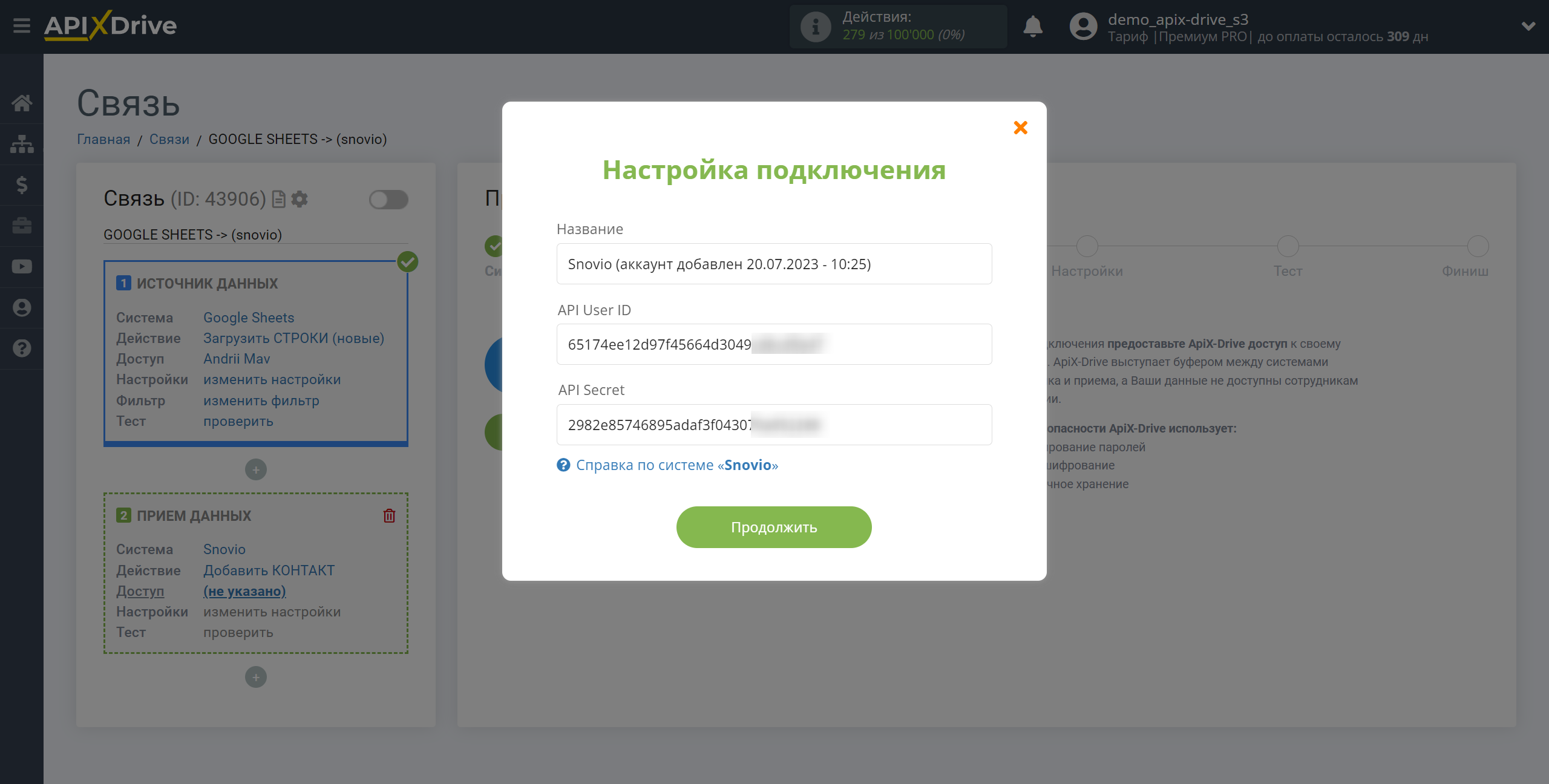Click the ИСТОЧНИК ДАННЫХ header

pyautogui.click(x=207, y=283)
